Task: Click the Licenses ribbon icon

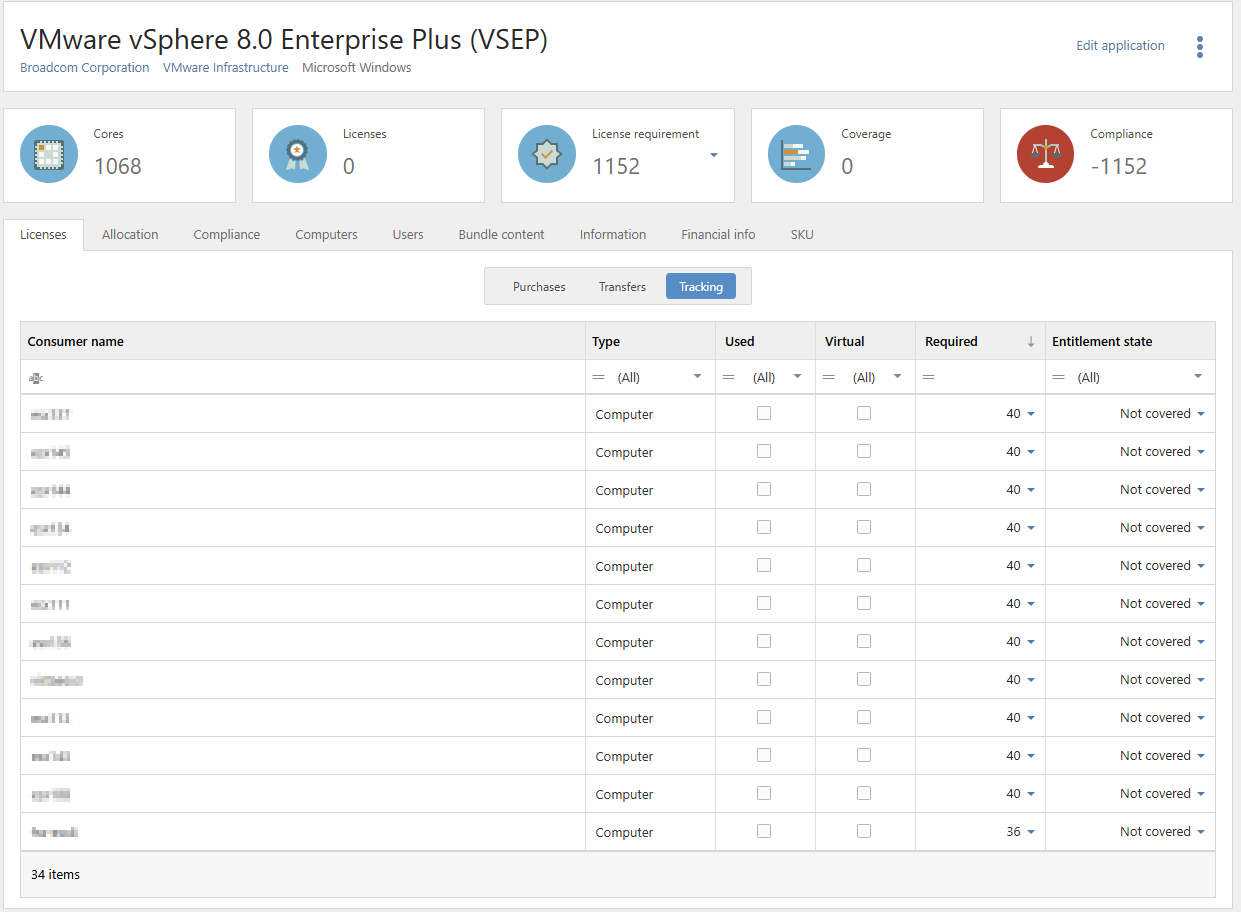Action: (x=297, y=154)
